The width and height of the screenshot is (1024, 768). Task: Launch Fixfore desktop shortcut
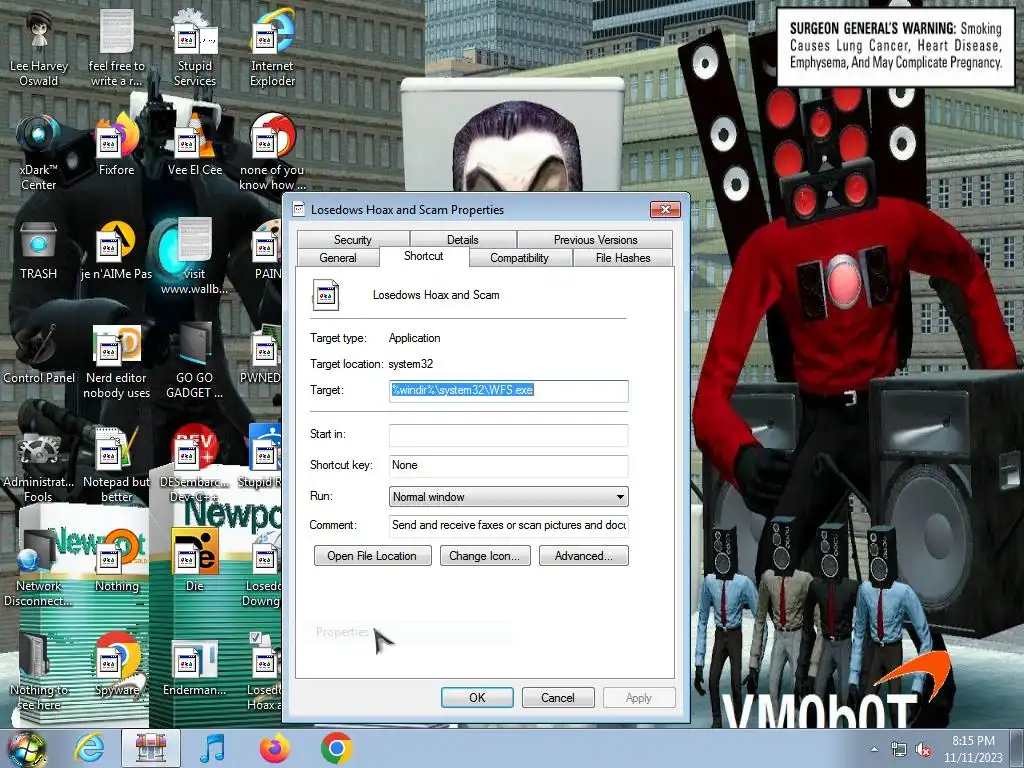click(x=116, y=145)
